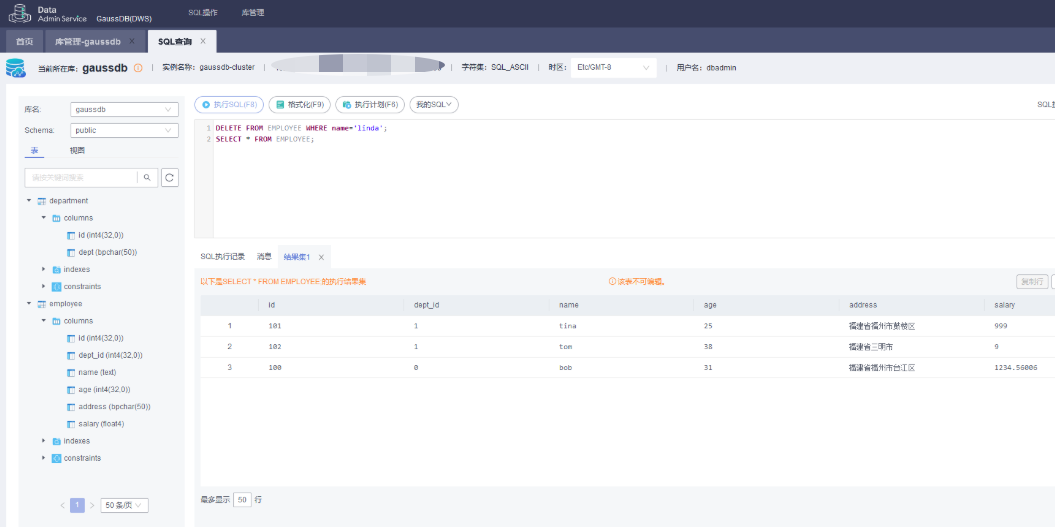Go to next page arrow in table list

tap(92, 505)
